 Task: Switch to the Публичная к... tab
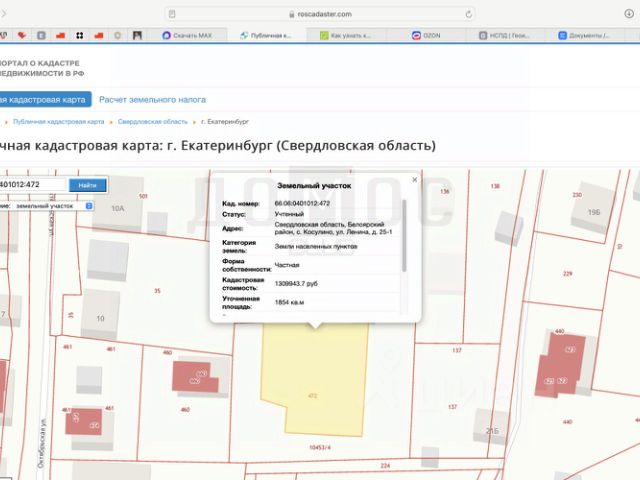click(266, 36)
